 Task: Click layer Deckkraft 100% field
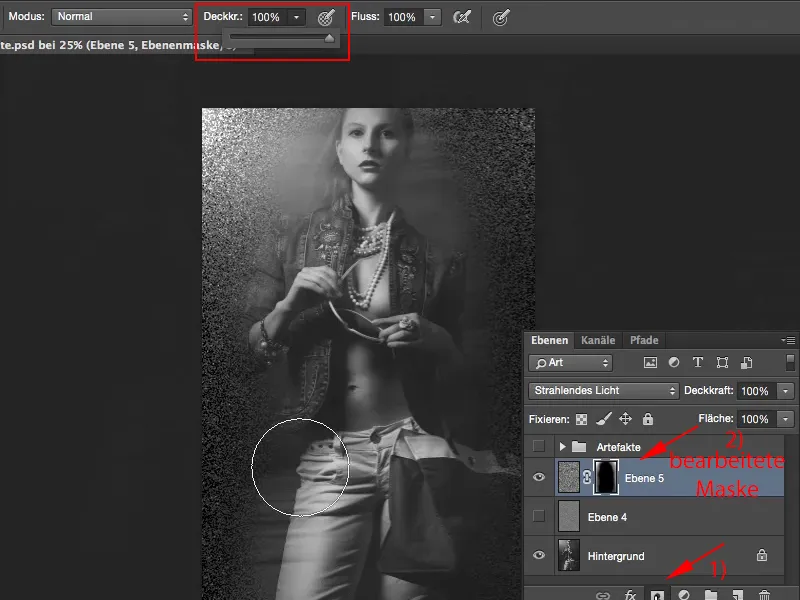757,391
